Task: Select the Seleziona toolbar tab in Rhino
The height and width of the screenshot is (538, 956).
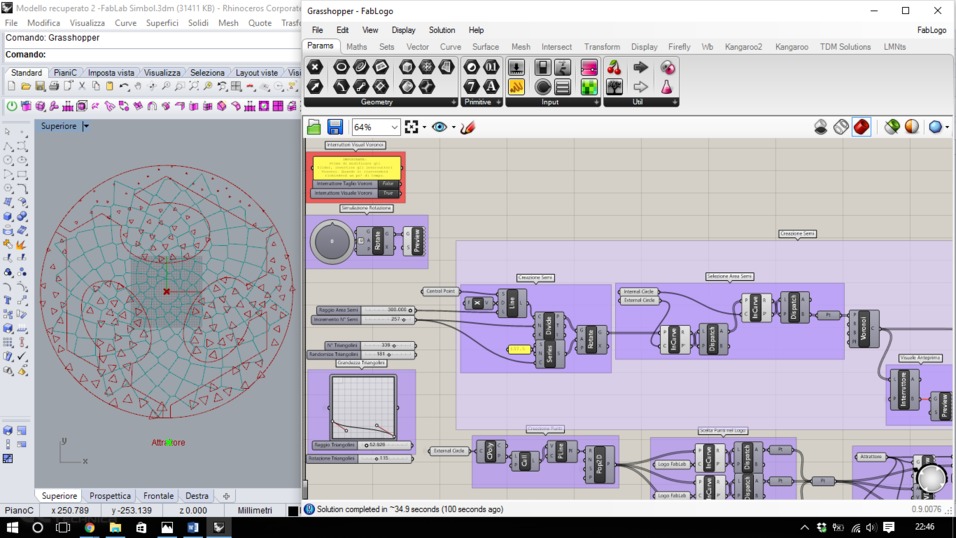Action: pyautogui.click(x=207, y=73)
